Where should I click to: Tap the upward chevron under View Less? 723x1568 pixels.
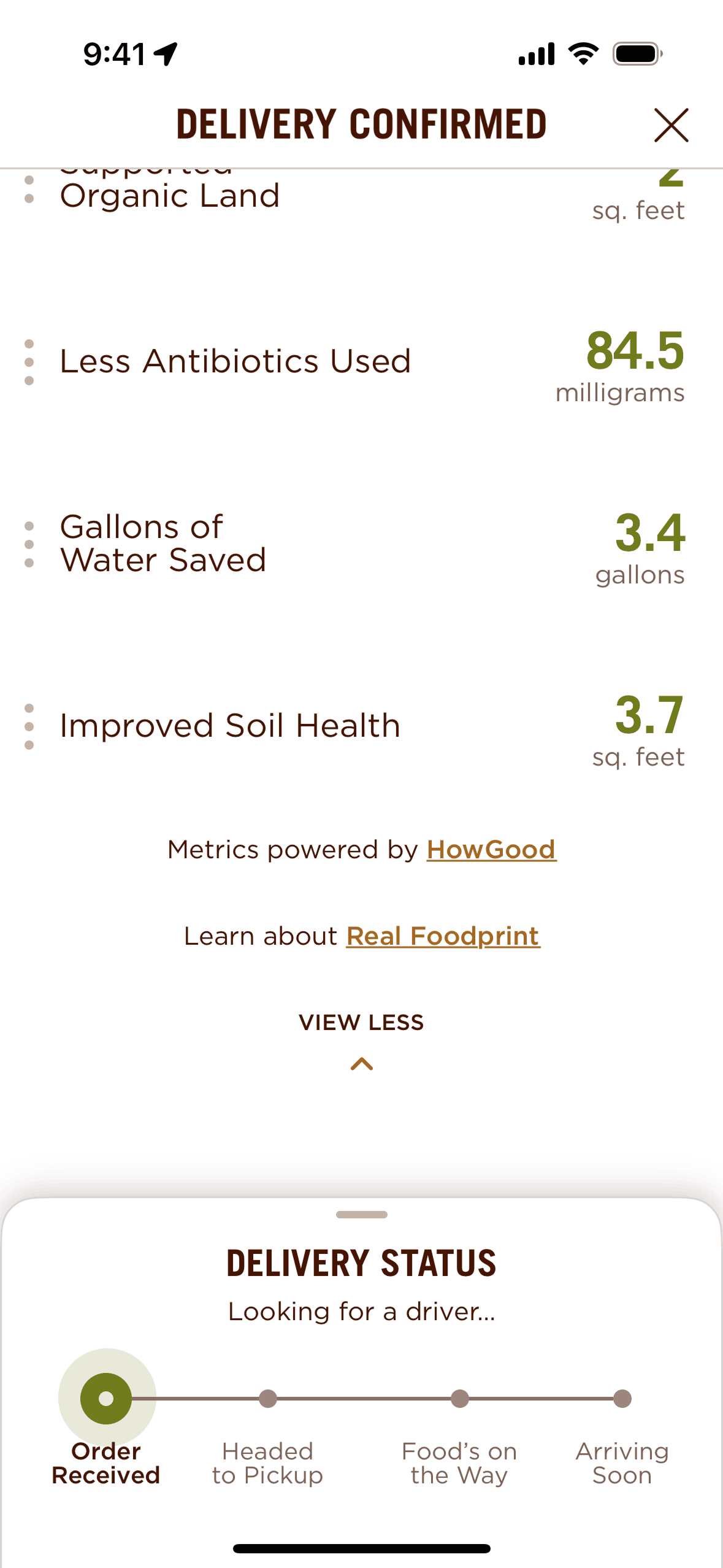pos(362,1064)
